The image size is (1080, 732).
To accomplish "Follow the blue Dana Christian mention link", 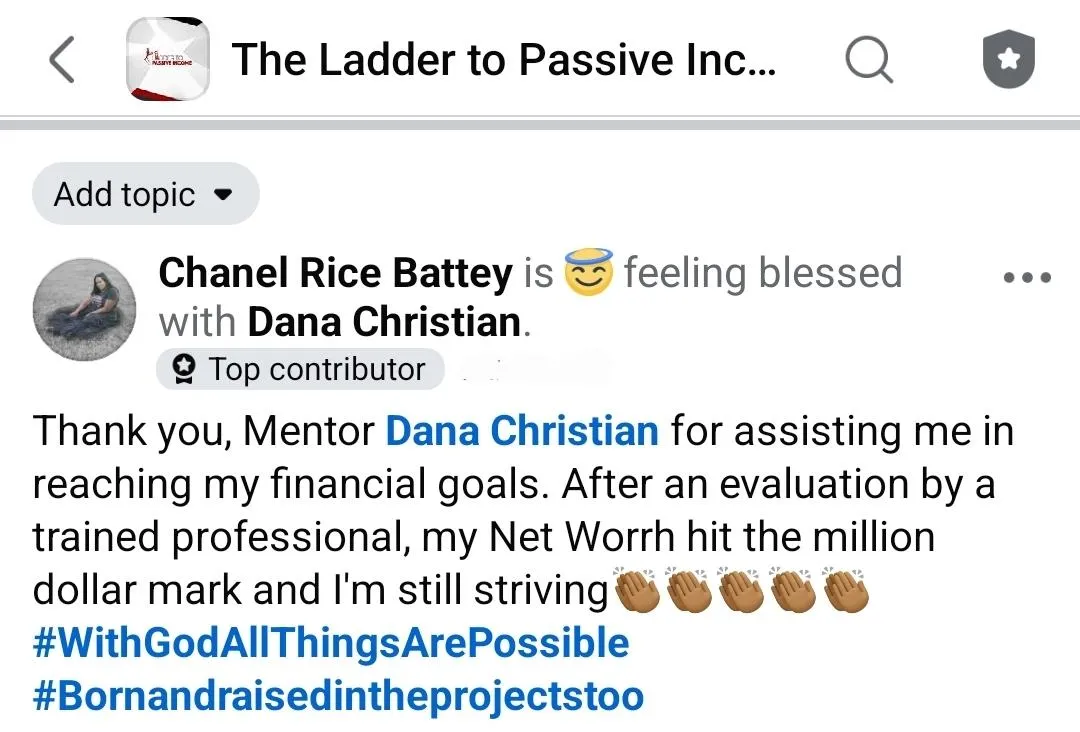I will (x=522, y=431).
